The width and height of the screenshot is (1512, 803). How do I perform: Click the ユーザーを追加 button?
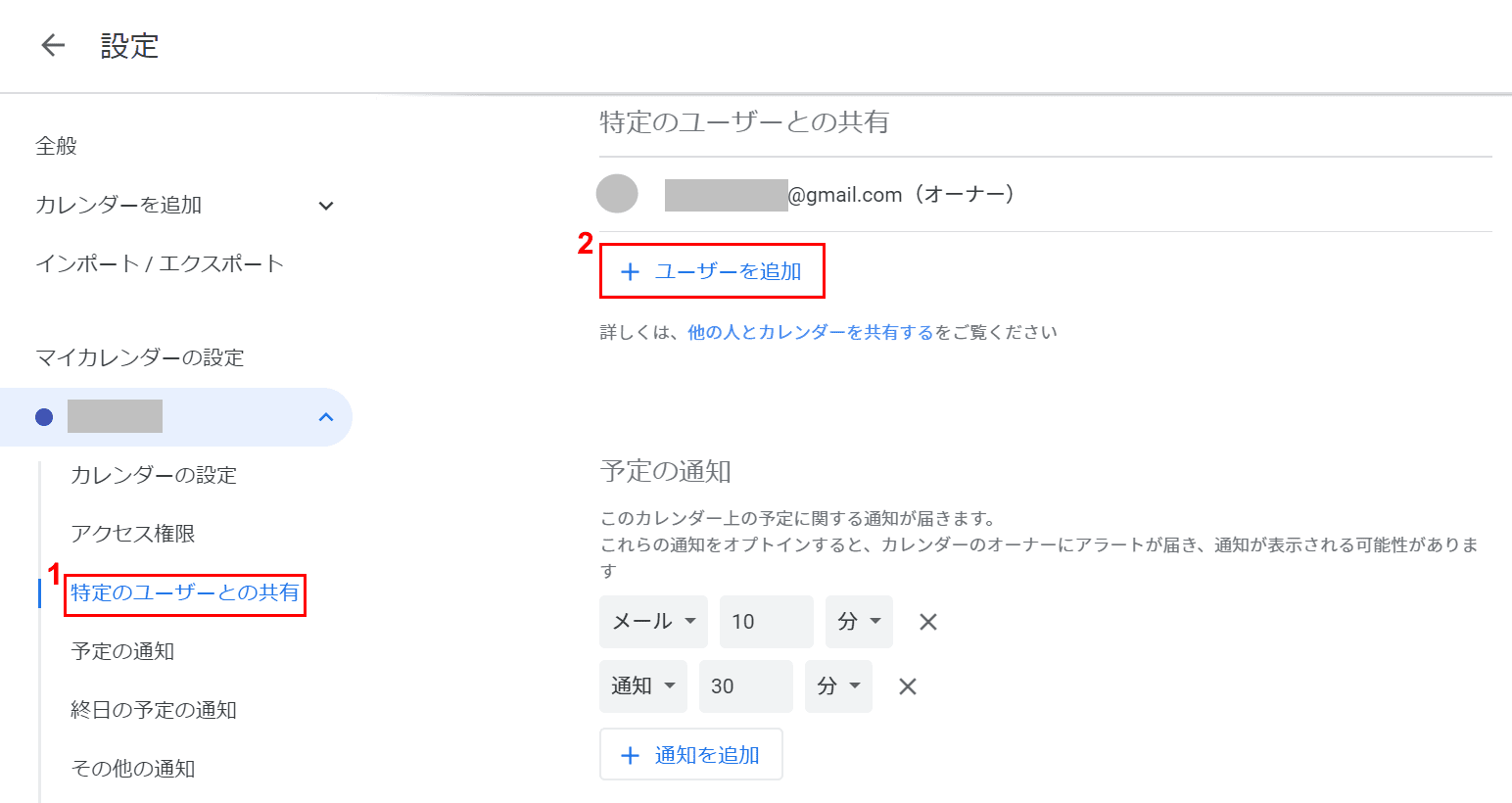[x=712, y=271]
